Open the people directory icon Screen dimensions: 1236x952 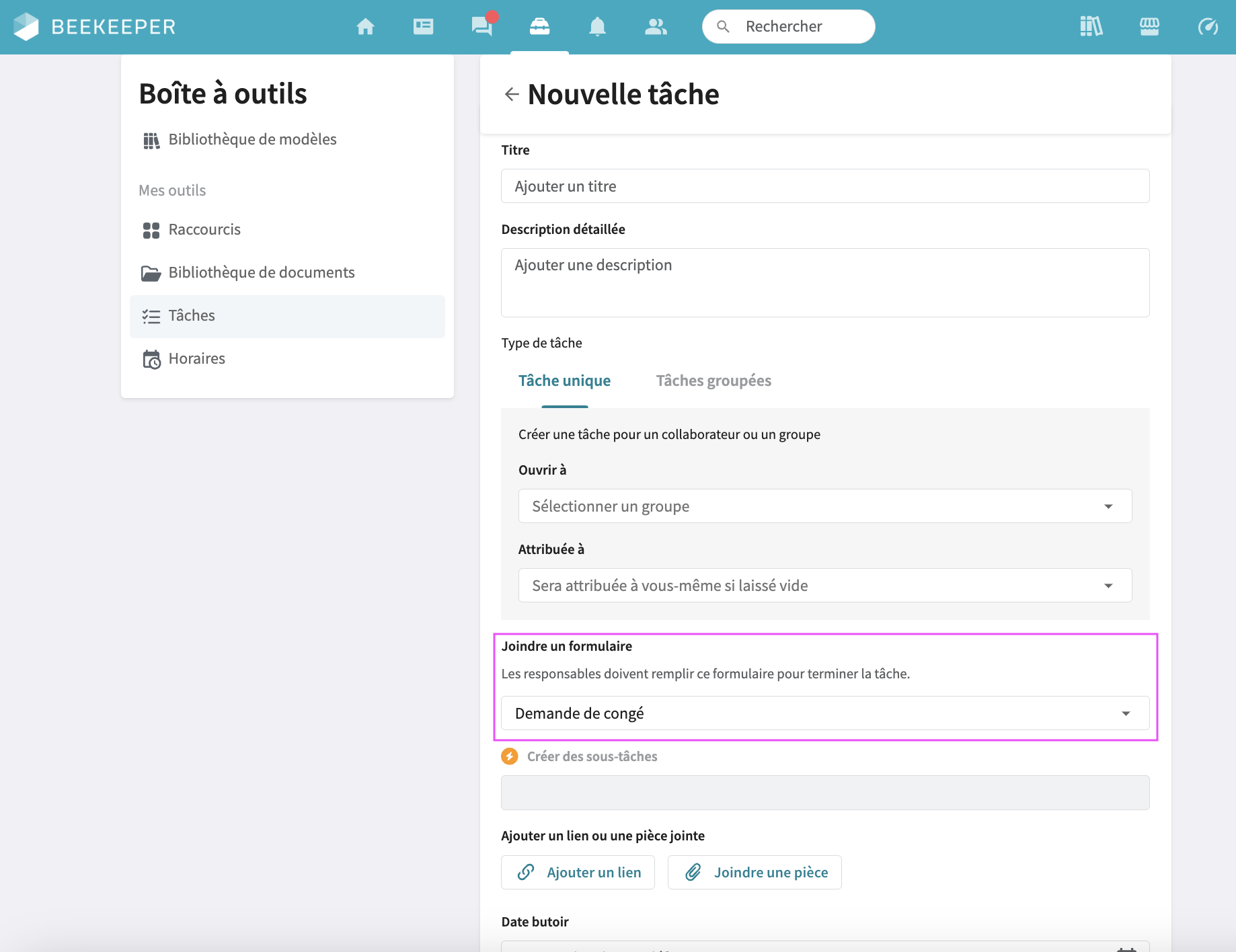(x=655, y=27)
